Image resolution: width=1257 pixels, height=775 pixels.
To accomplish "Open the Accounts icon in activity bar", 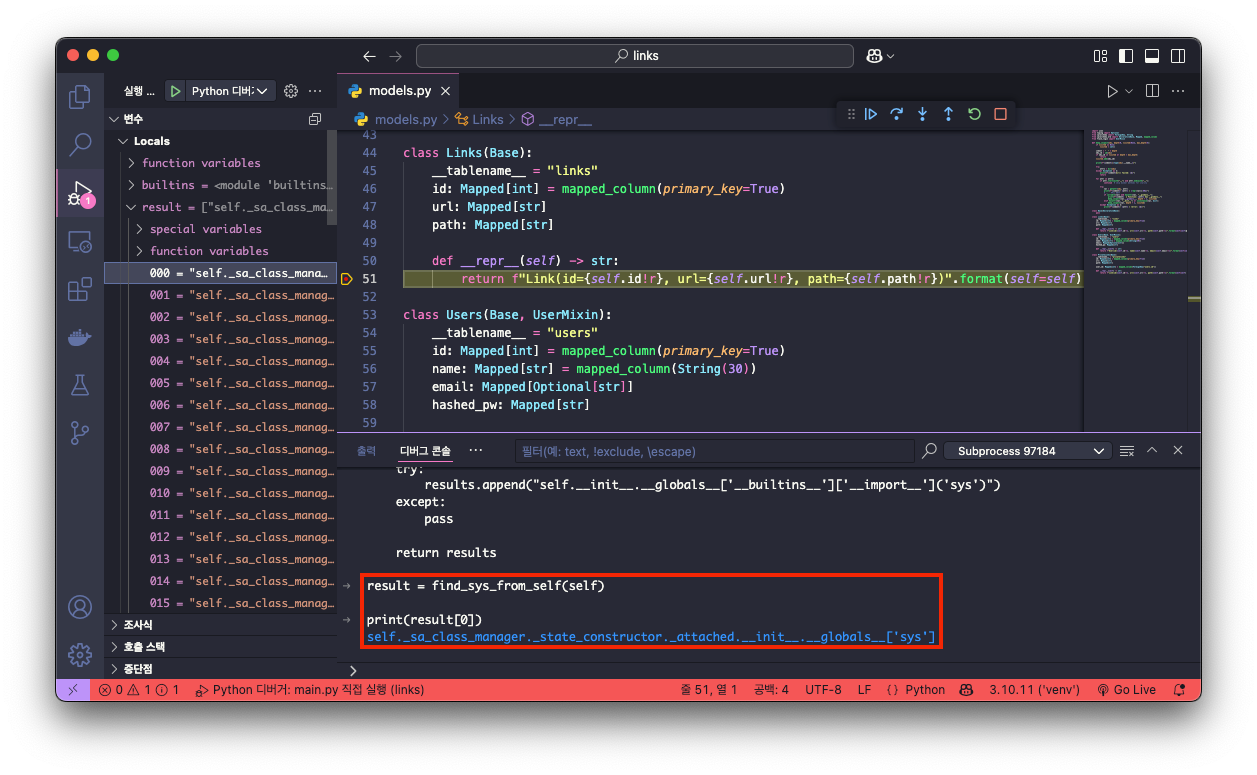I will tap(80, 607).
